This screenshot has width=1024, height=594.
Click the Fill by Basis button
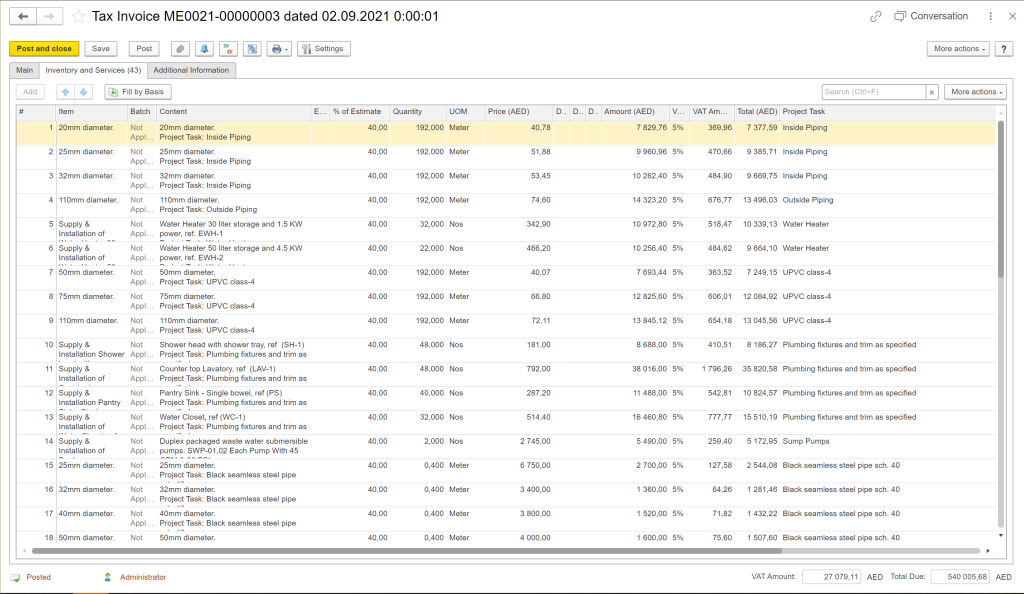(138, 92)
